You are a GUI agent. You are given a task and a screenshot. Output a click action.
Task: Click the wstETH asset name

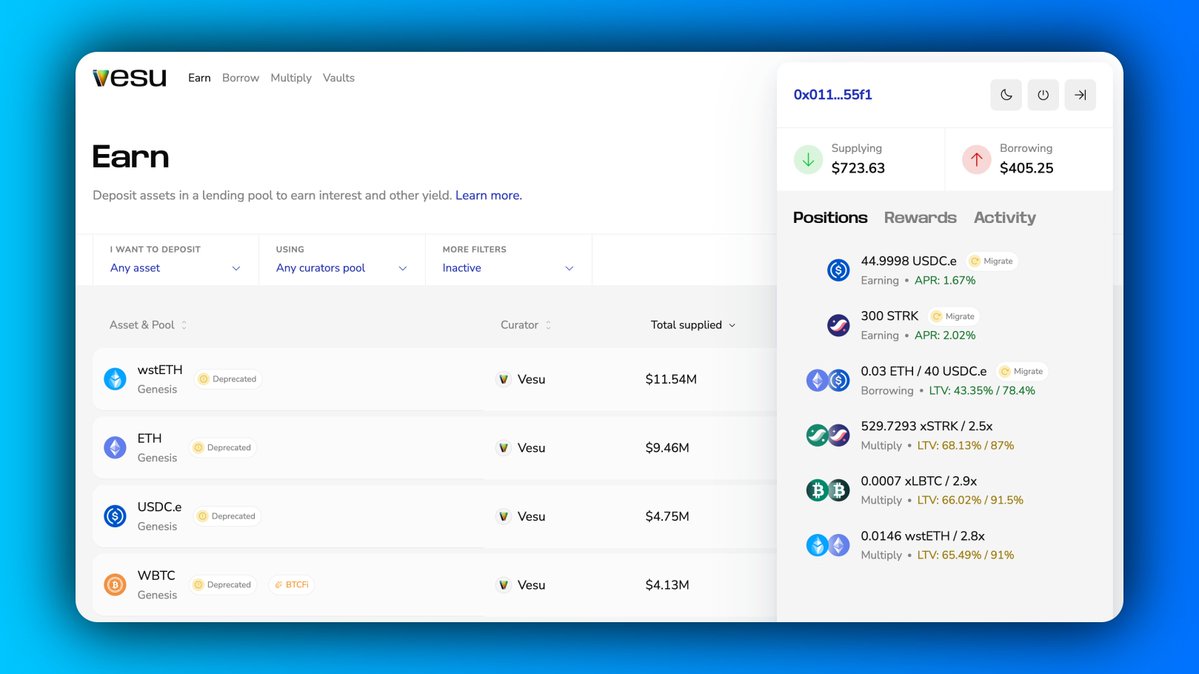160,370
